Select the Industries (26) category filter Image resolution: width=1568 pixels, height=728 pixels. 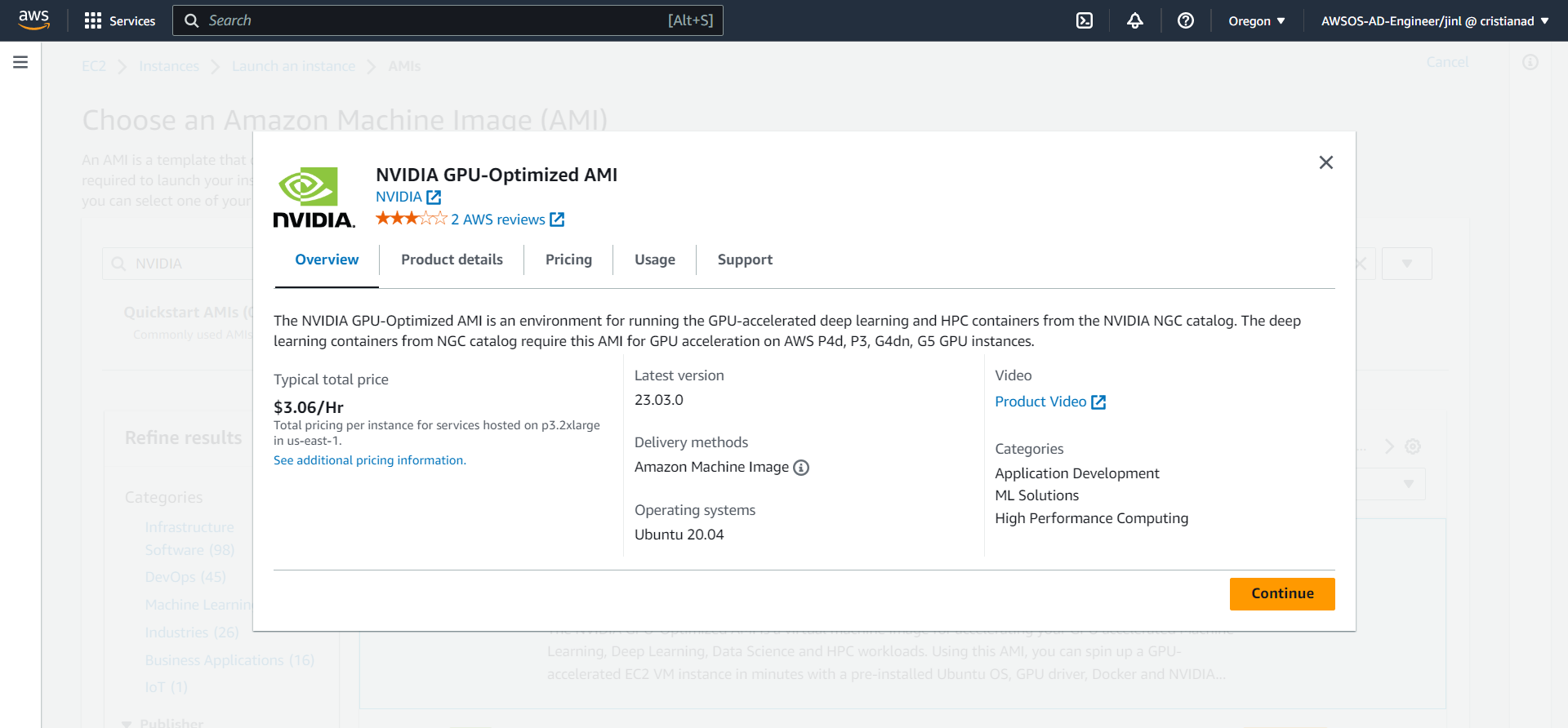click(x=192, y=633)
